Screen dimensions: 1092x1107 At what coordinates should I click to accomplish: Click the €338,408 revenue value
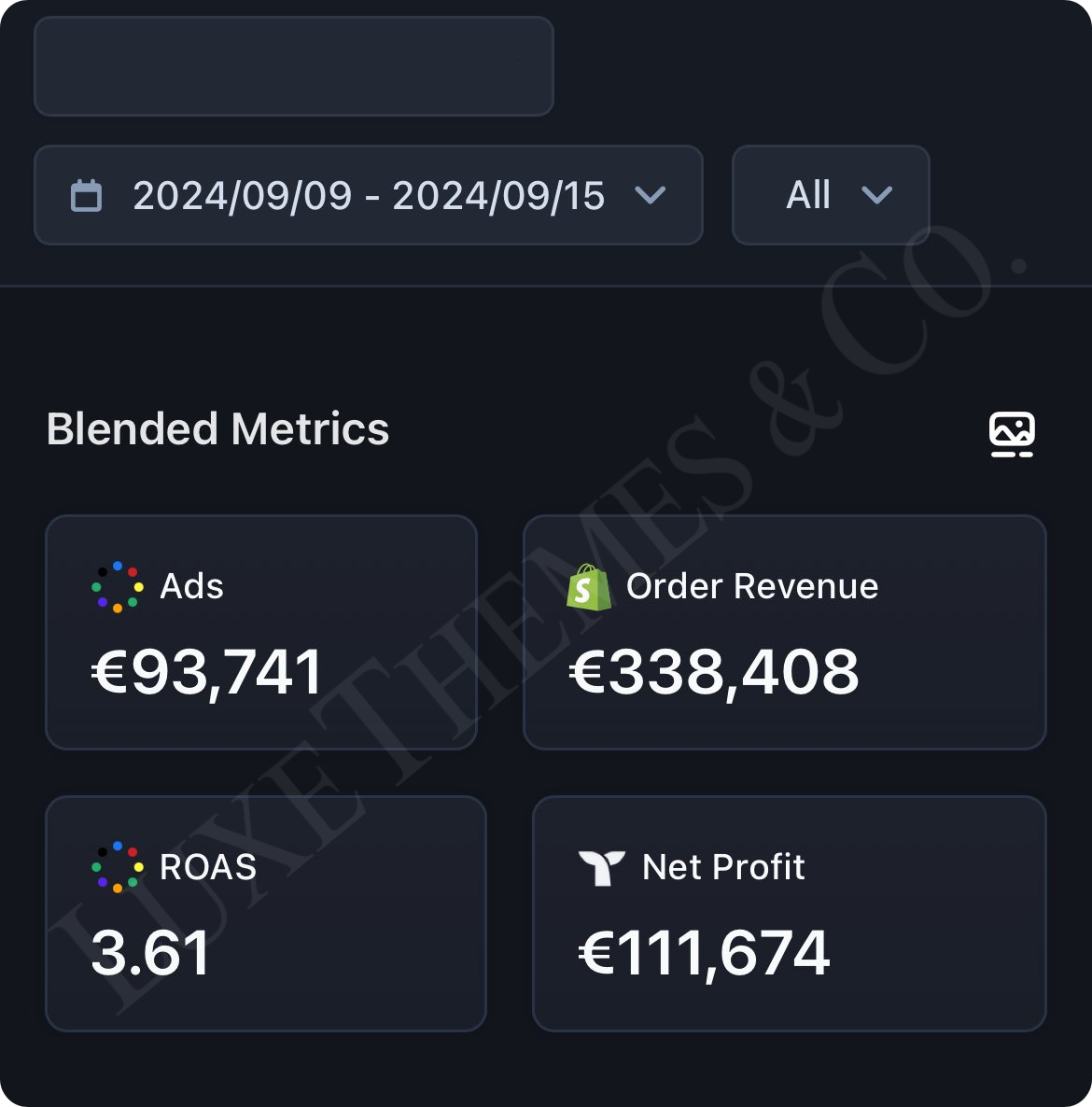point(714,674)
